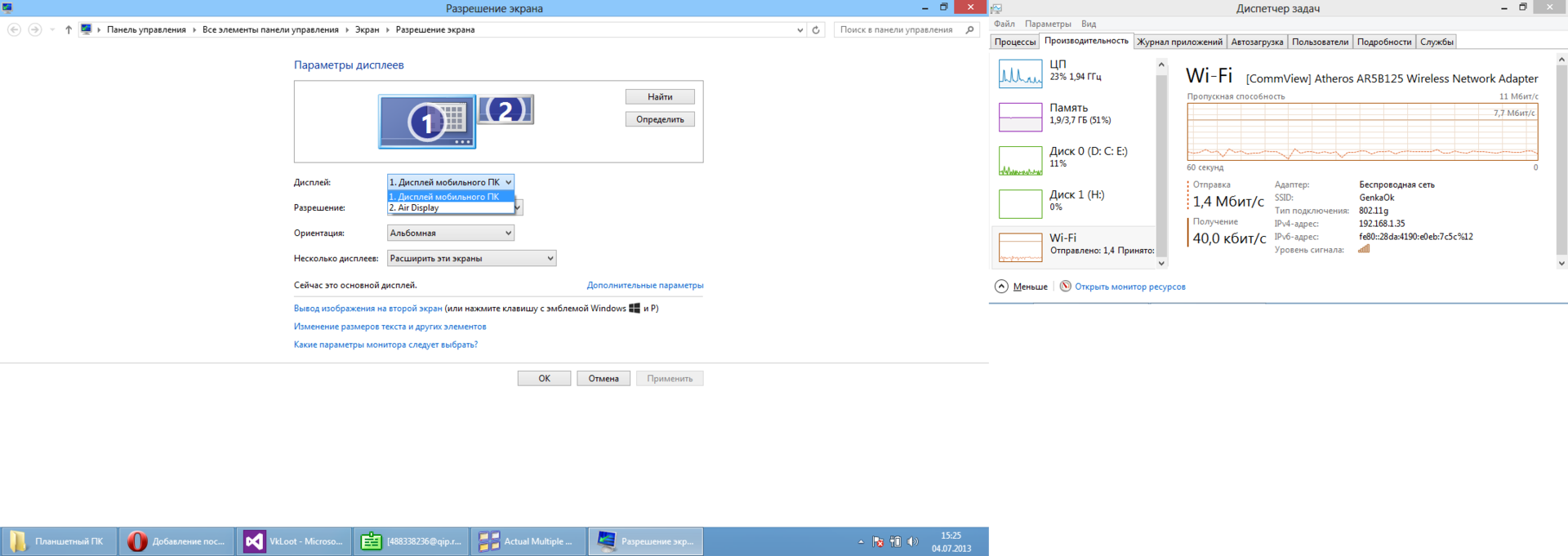
Task: Click the network tray icon
Action: 896,541
